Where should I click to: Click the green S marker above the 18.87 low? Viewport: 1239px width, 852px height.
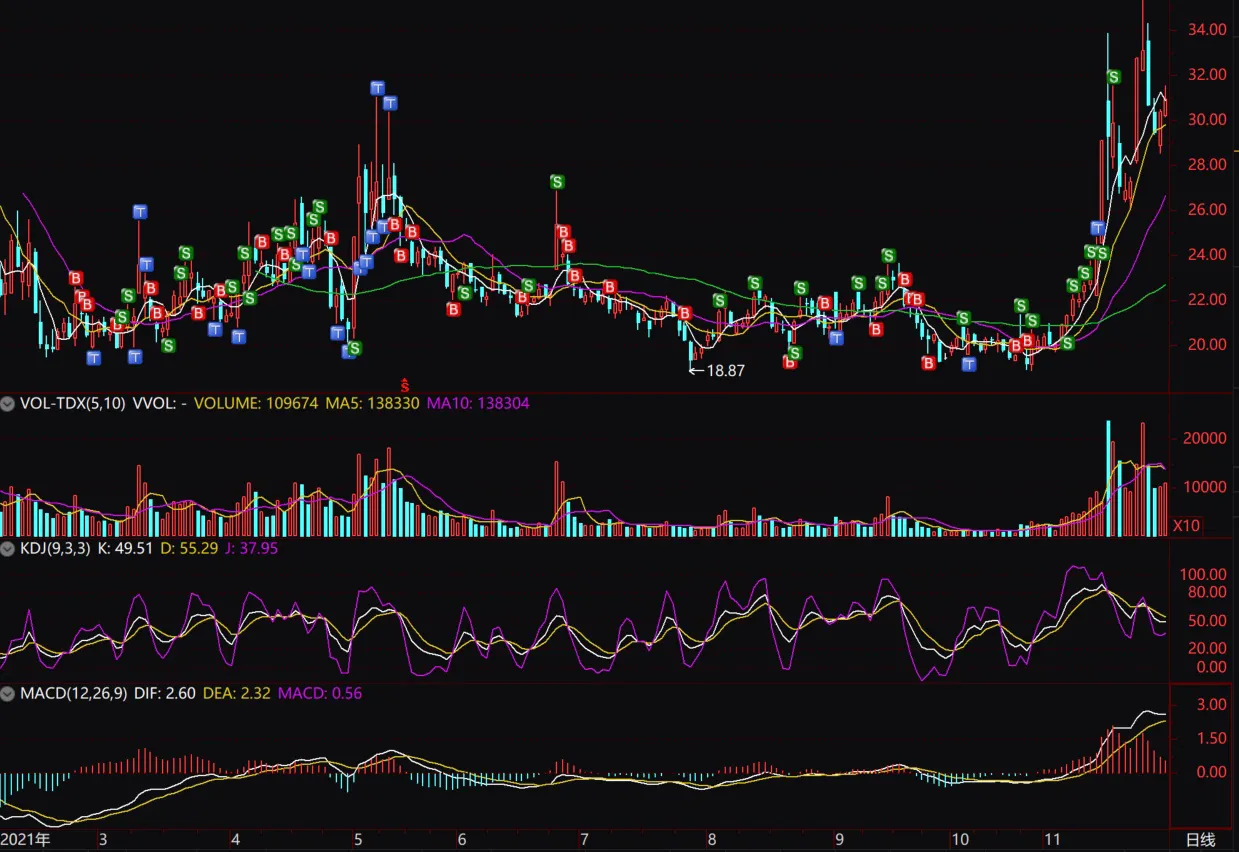[719, 301]
